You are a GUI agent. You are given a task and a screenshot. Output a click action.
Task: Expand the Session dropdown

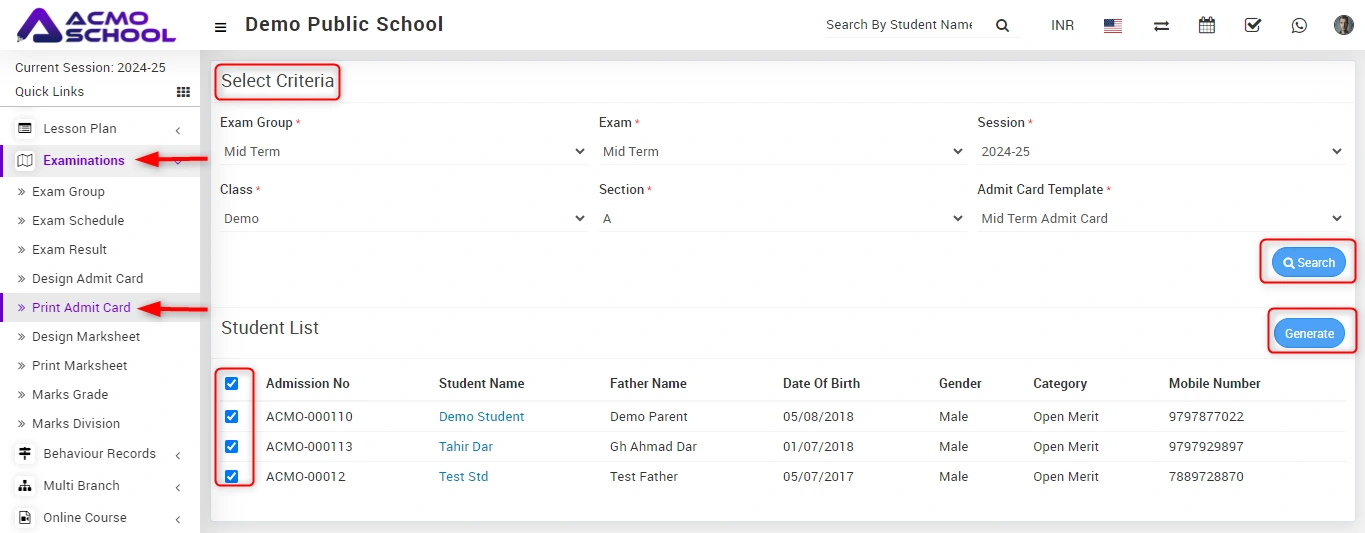click(1160, 152)
